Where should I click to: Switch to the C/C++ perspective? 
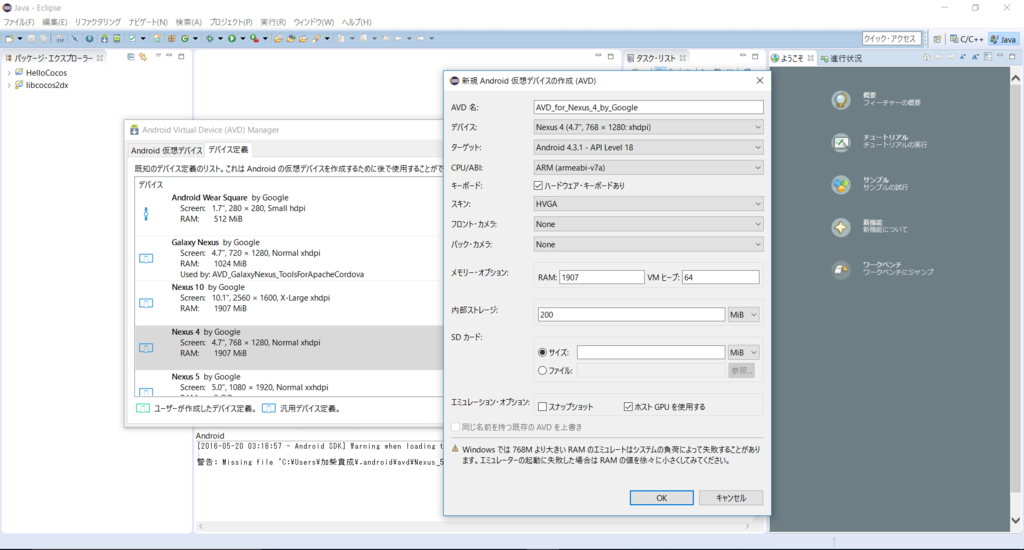[x=966, y=39]
